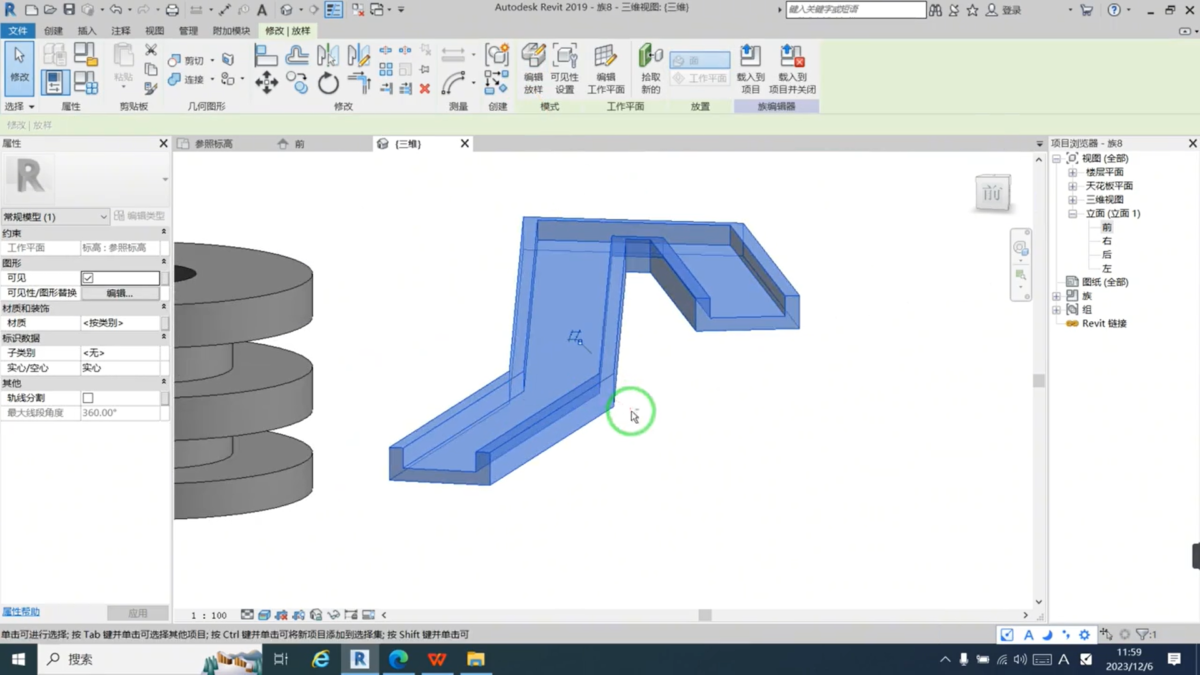
Task: Select the Copy tool in ribbon
Action: pyautogui.click(x=297, y=83)
